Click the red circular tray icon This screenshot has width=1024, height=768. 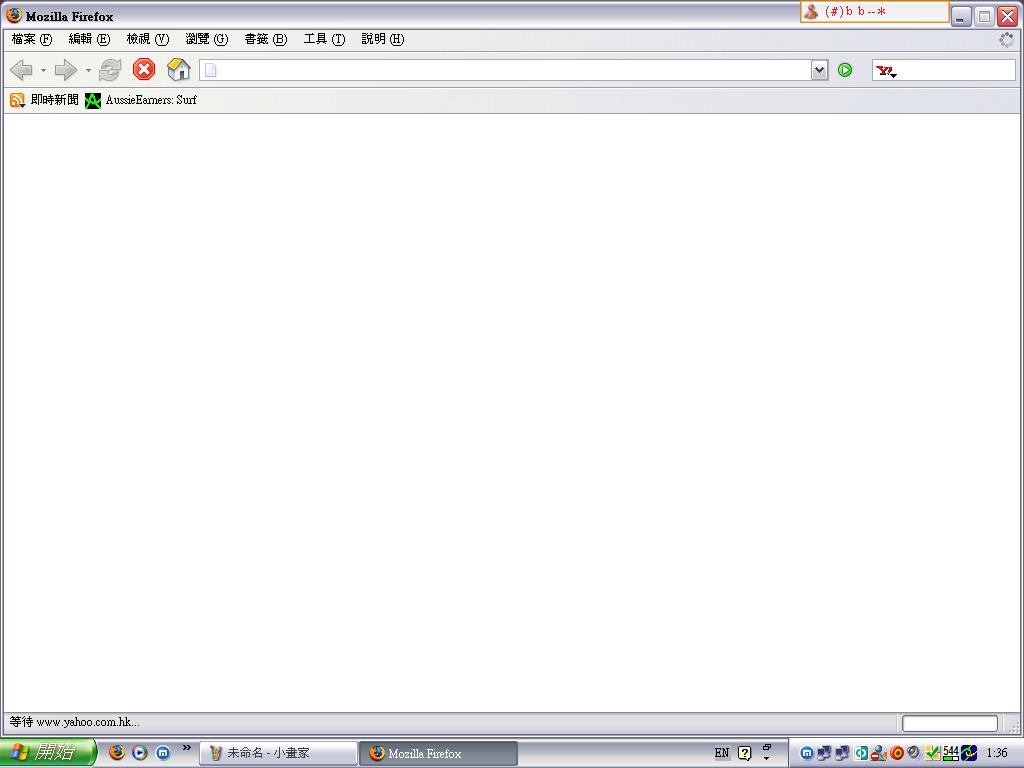(897, 753)
